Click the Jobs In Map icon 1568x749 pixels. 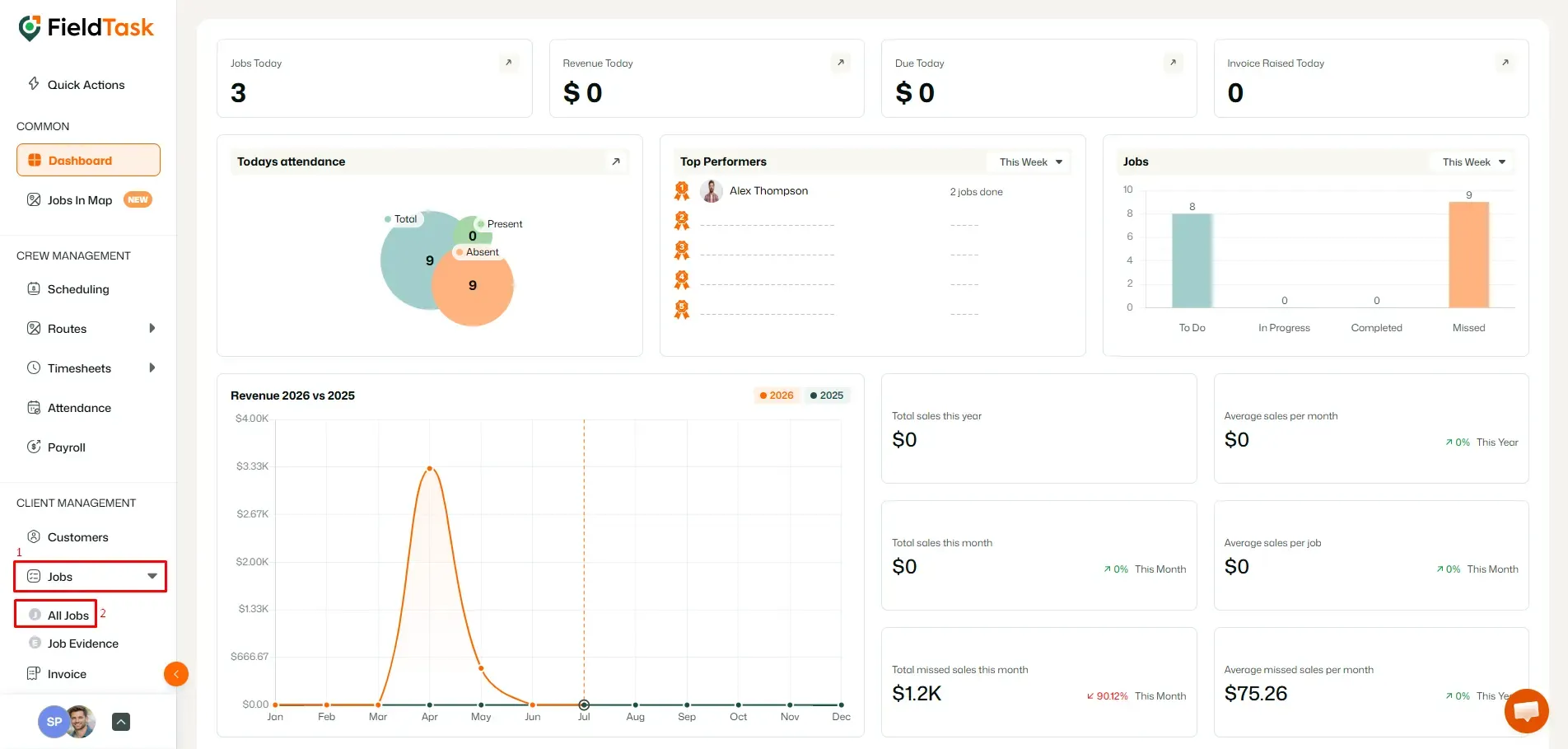pyautogui.click(x=34, y=199)
